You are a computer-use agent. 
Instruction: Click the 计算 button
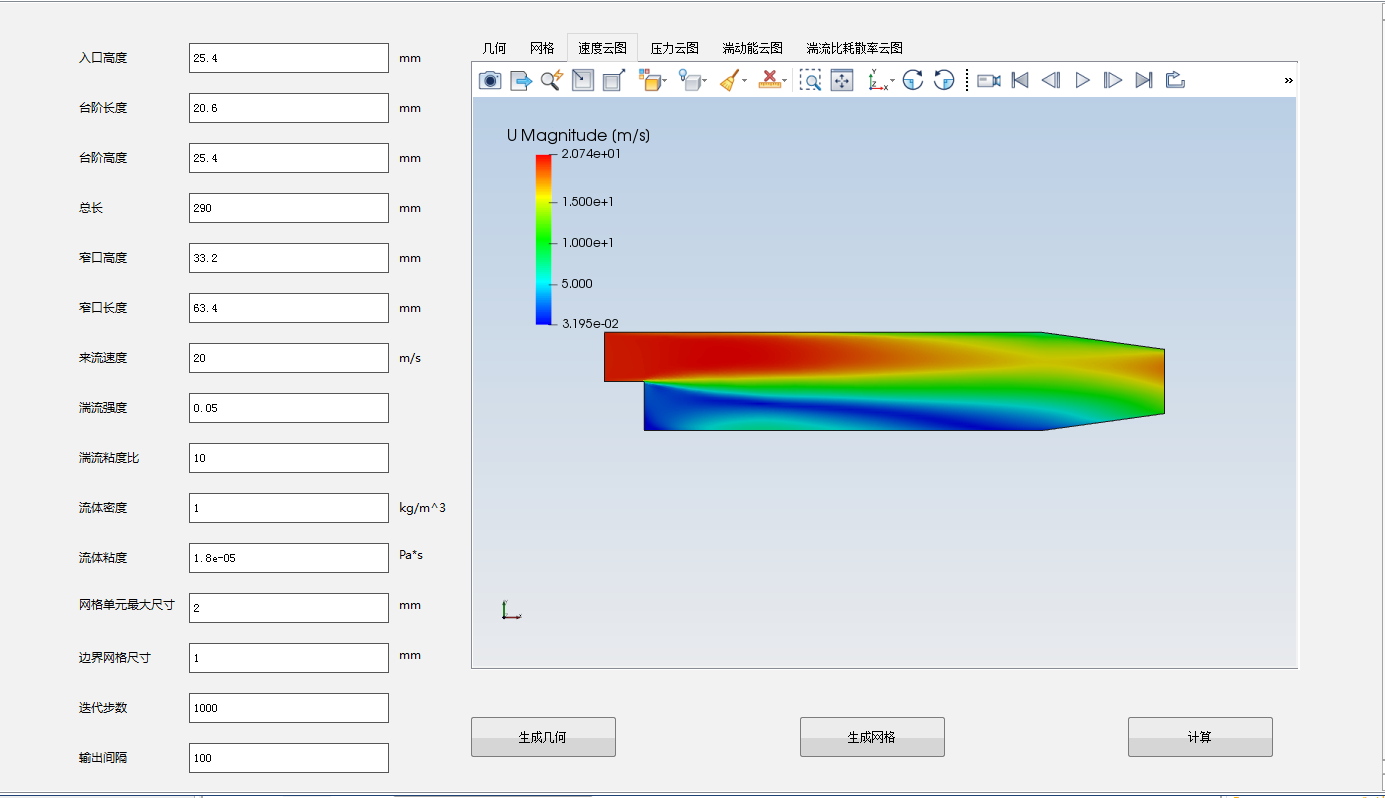(1200, 737)
